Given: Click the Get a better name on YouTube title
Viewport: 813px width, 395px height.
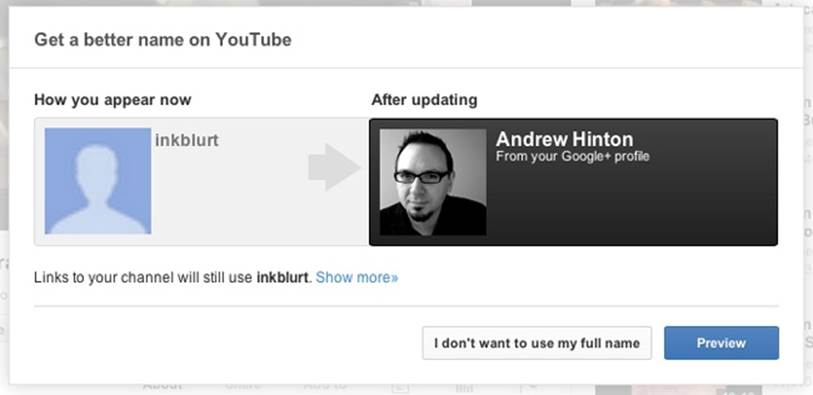Looking at the screenshot, I should (x=163, y=39).
